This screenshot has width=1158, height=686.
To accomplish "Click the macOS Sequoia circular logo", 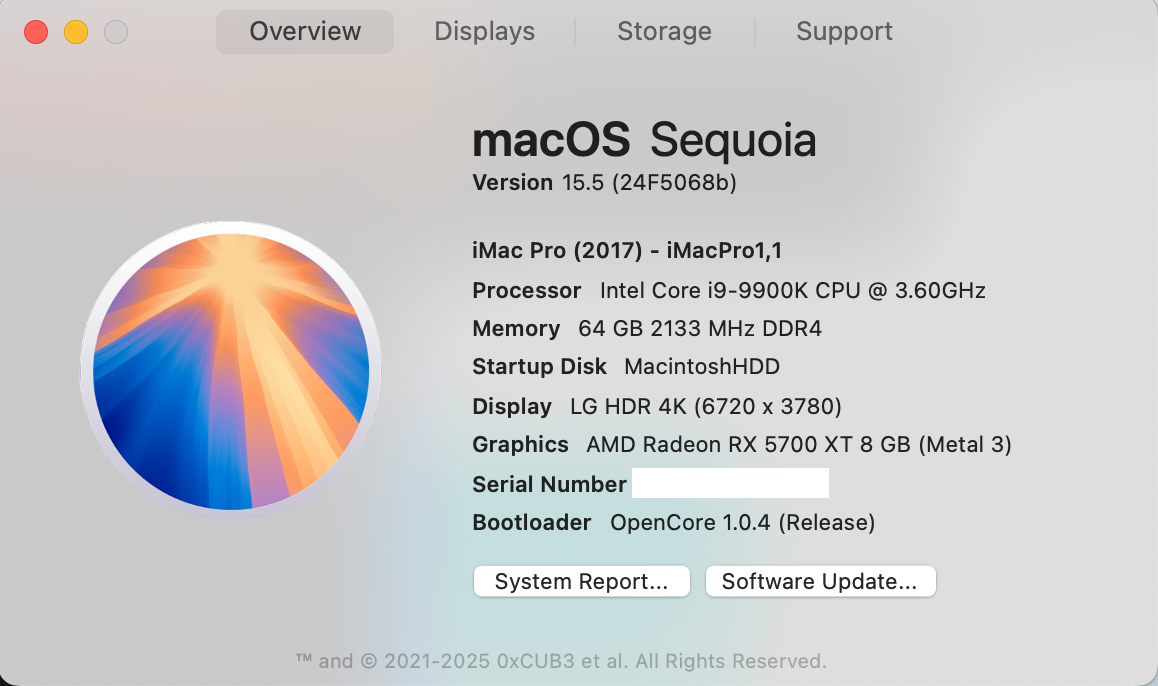I will pos(230,366).
